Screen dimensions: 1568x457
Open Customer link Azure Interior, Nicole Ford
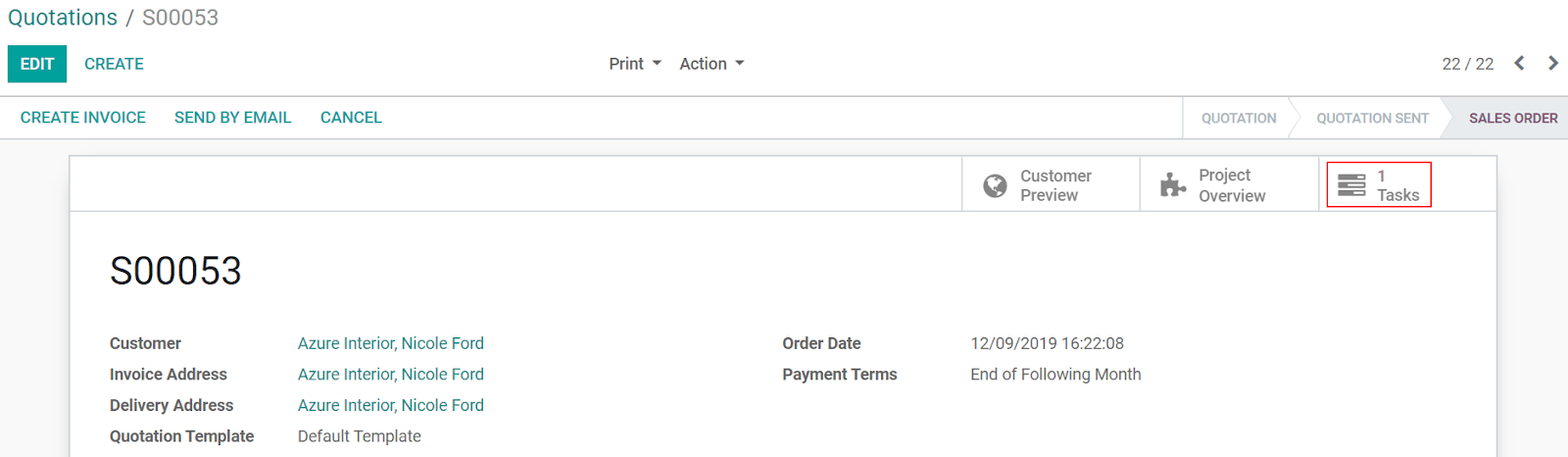(391, 343)
